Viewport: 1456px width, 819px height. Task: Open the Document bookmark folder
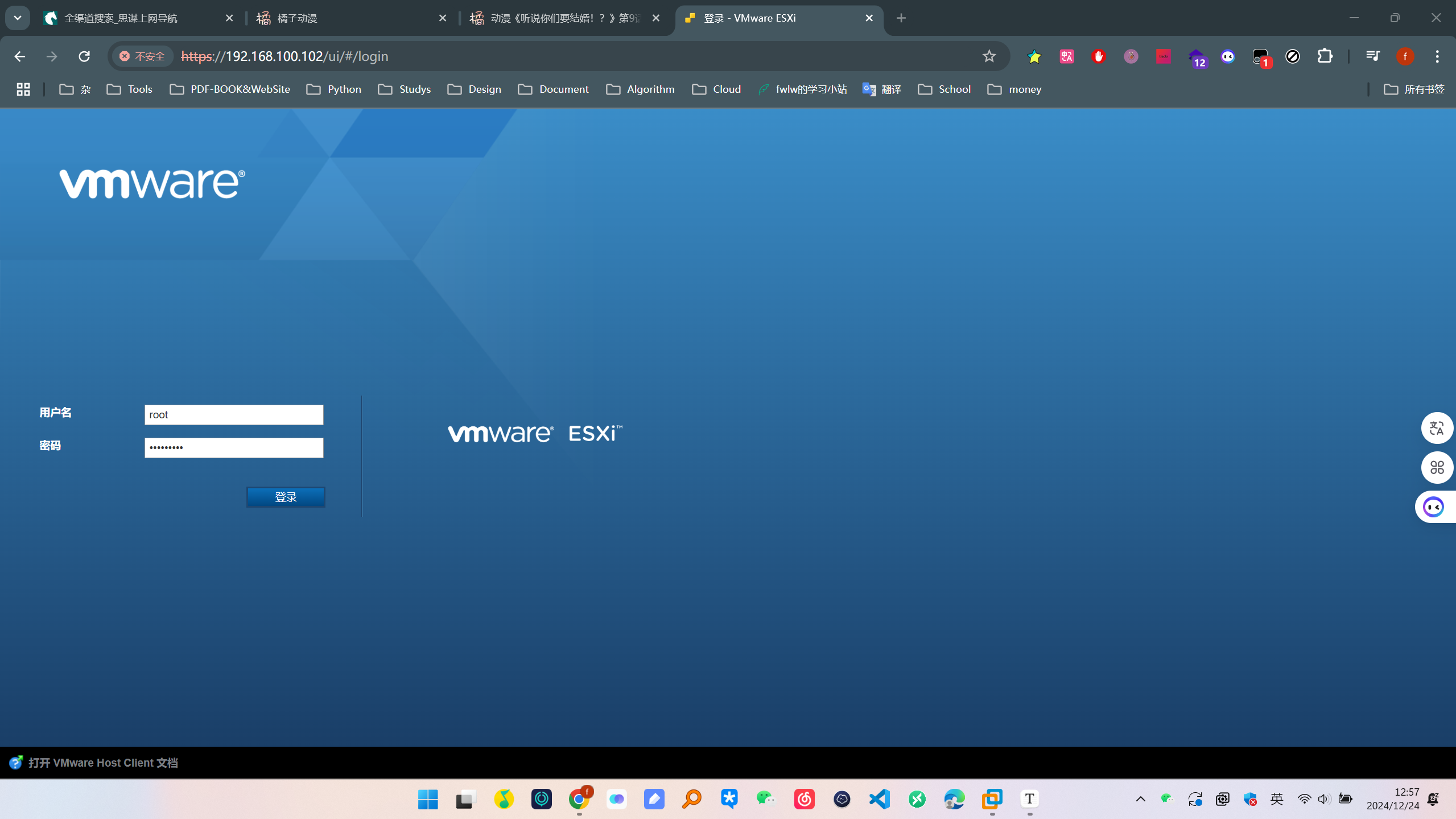click(554, 89)
